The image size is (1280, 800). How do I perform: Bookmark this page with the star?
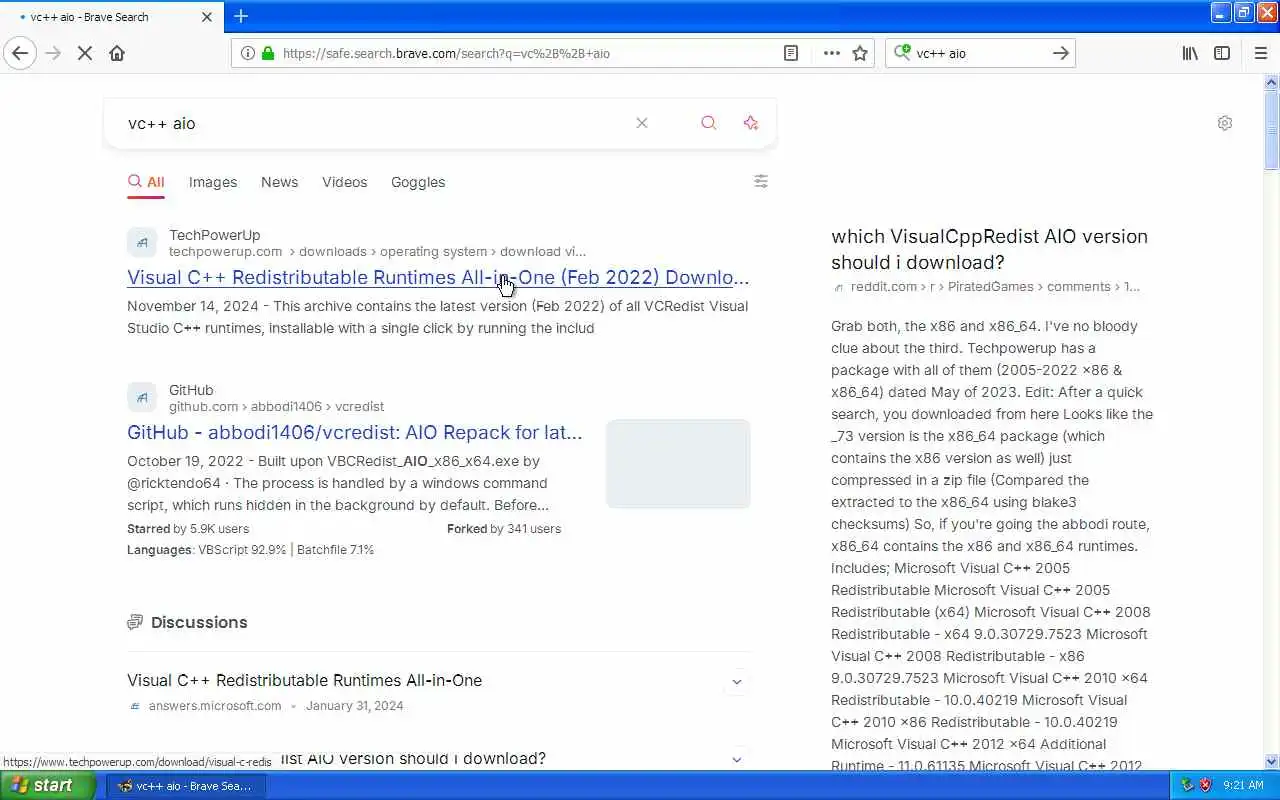click(860, 53)
